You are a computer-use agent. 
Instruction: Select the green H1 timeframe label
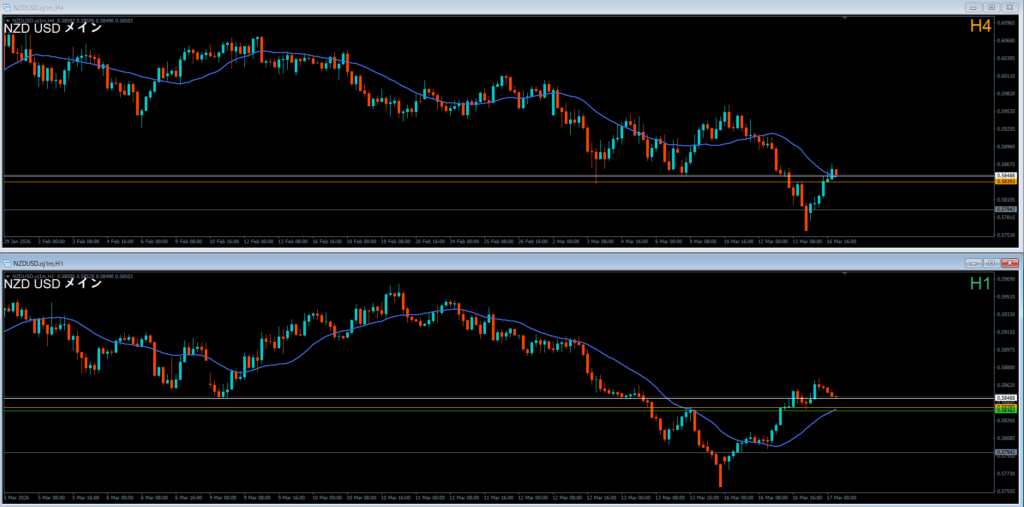coord(980,284)
